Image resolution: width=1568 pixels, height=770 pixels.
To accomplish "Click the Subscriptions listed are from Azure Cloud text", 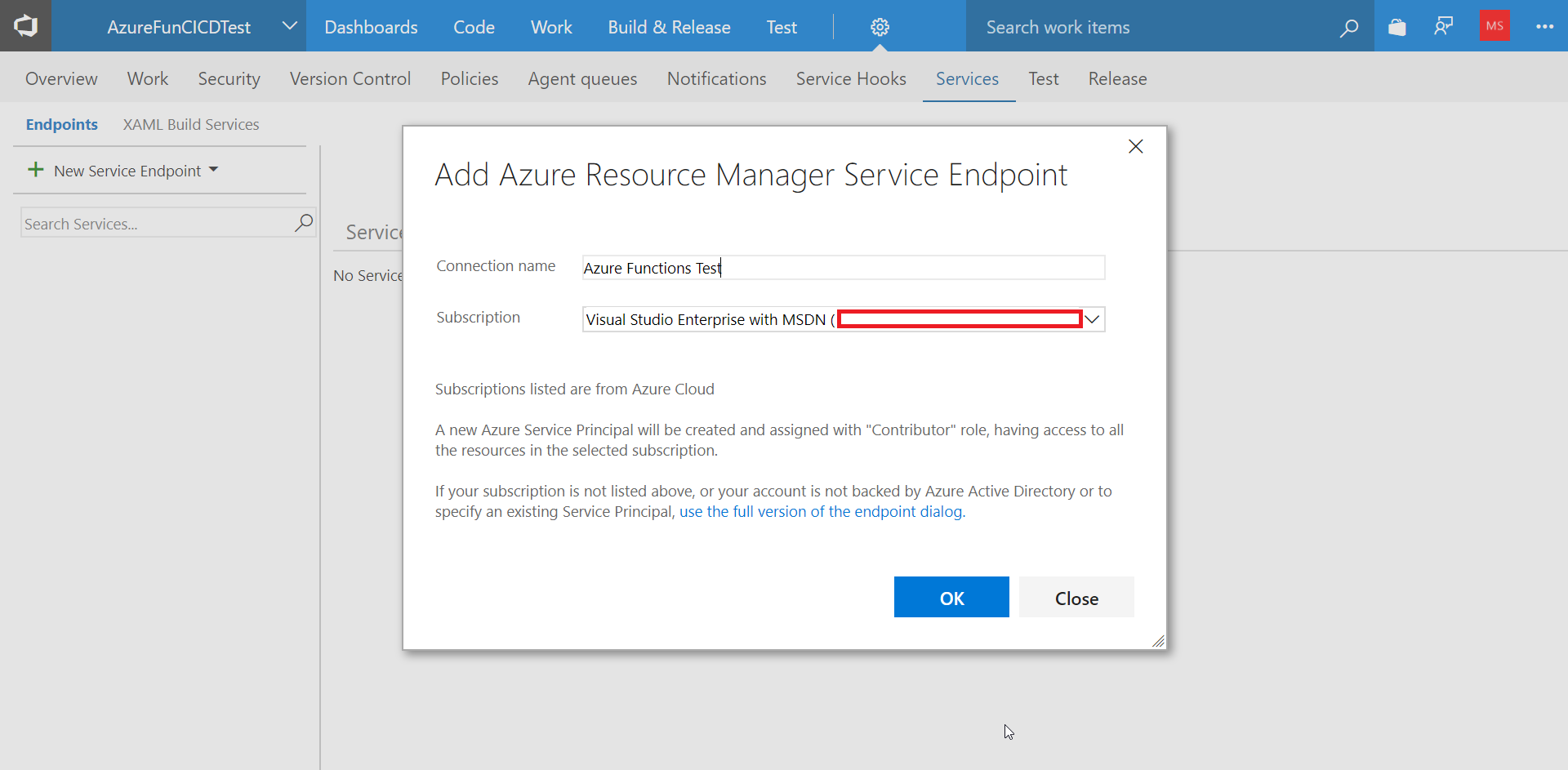I will point(574,389).
